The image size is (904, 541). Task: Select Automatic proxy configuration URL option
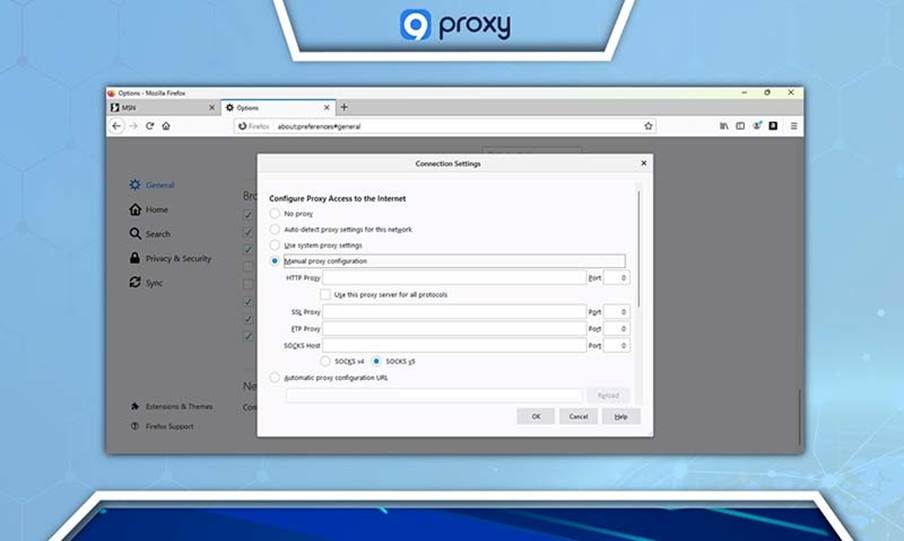tap(275, 378)
